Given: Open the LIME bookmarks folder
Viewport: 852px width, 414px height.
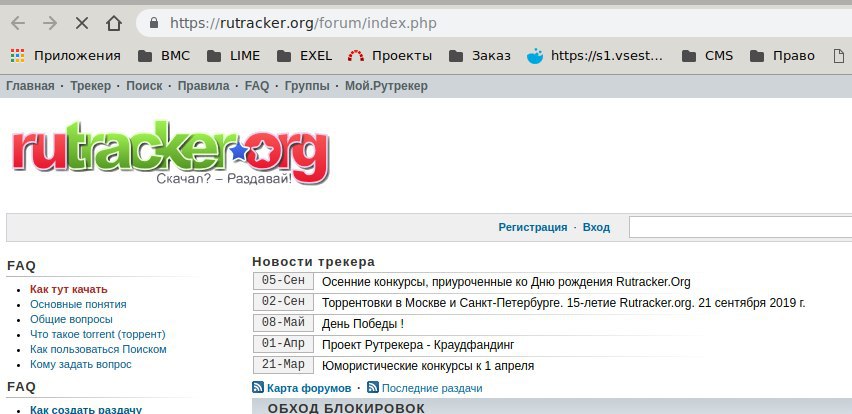Looking at the screenshot, I should click(234, 55).
